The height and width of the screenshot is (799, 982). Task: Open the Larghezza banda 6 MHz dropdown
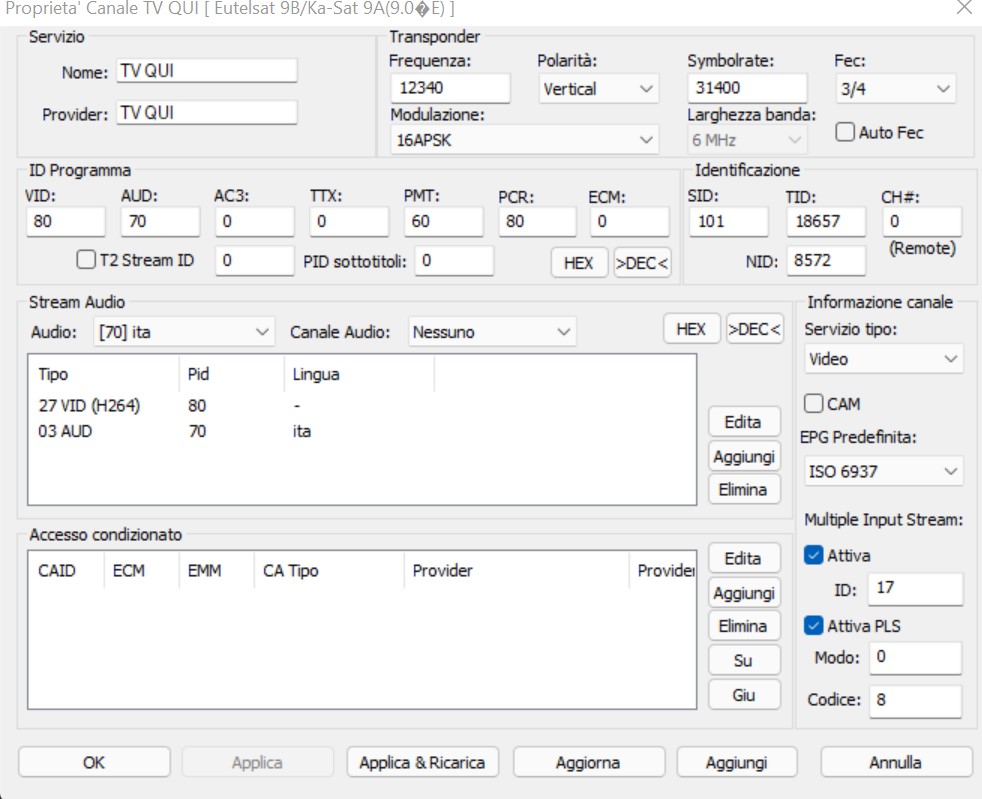(747, 140)
